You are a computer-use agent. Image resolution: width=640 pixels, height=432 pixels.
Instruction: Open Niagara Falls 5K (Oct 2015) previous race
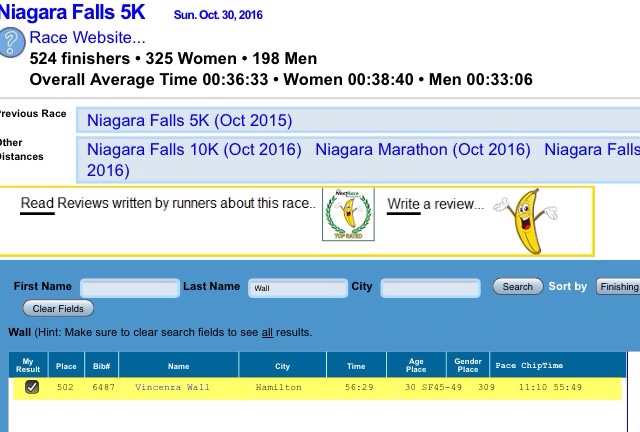190,120
